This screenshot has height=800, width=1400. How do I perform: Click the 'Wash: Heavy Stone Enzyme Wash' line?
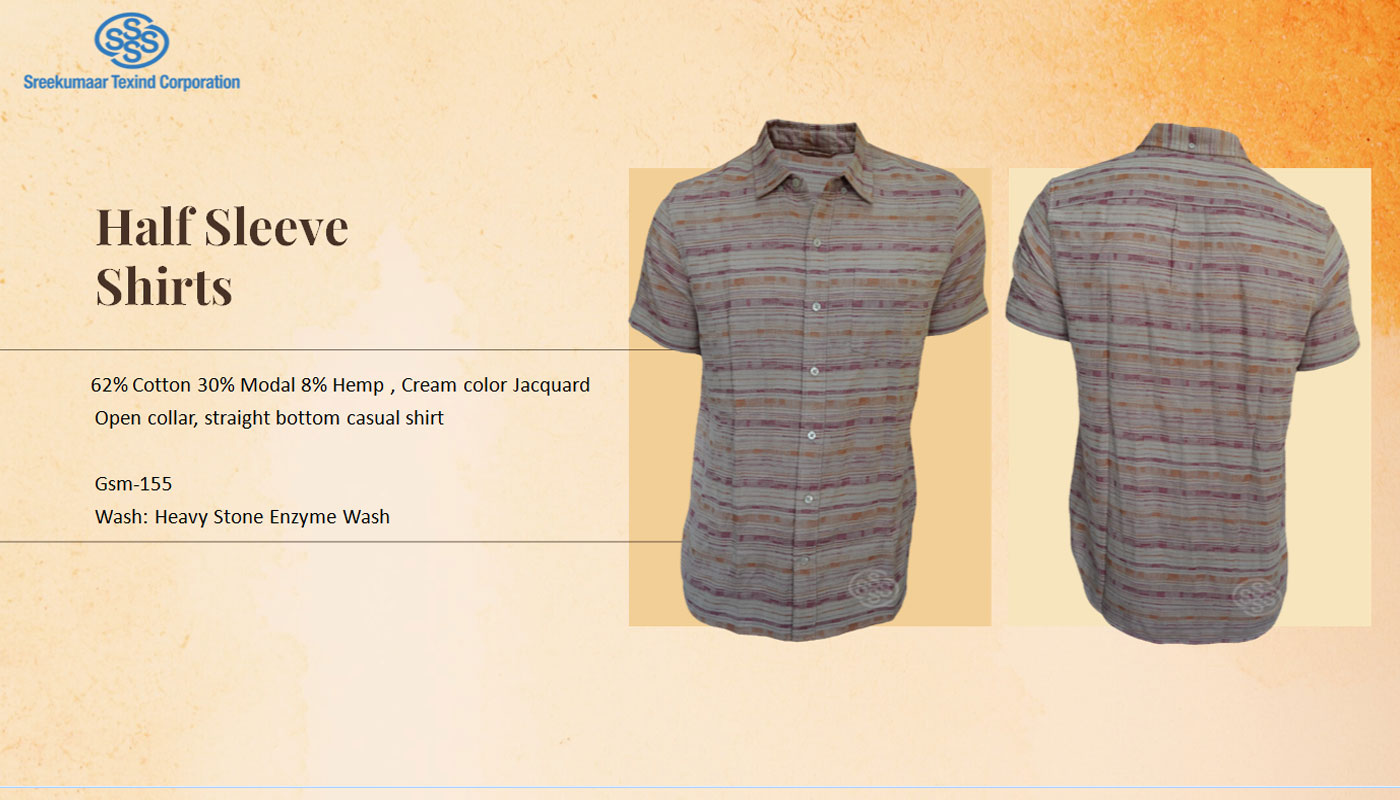(x=242, y=517)
